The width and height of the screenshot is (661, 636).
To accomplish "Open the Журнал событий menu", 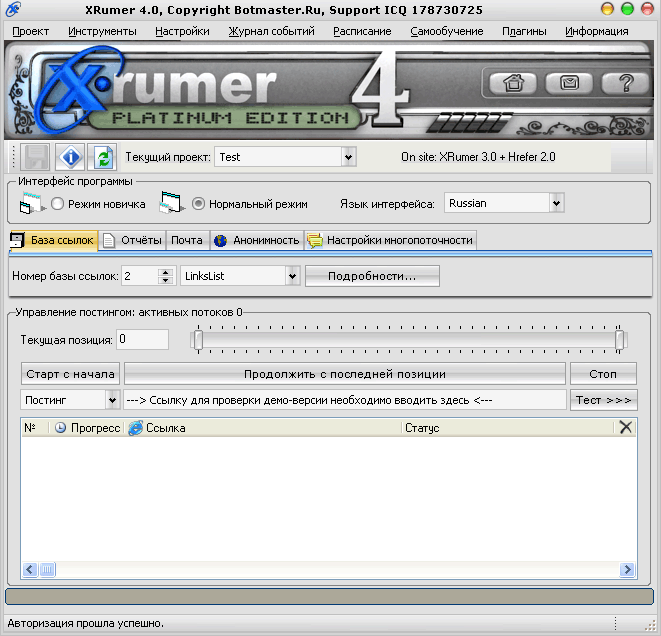I will [271, 31].
